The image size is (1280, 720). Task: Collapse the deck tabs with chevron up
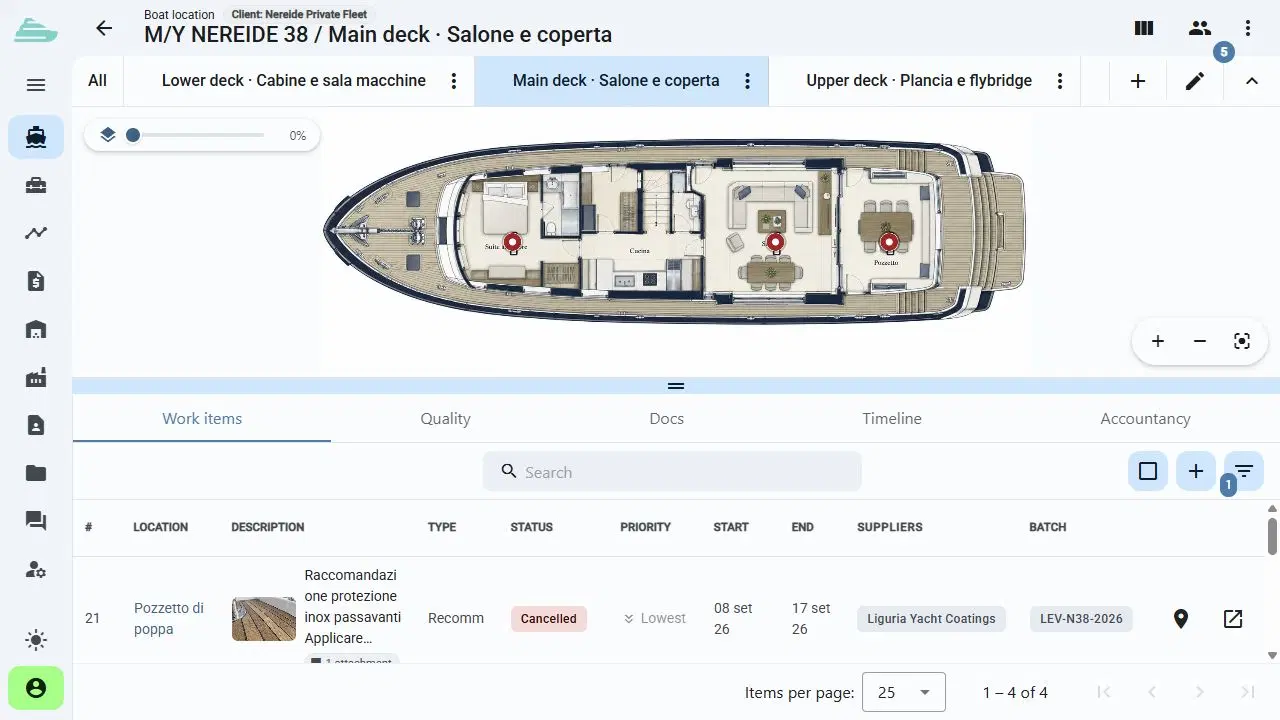tap(1252, 81)
